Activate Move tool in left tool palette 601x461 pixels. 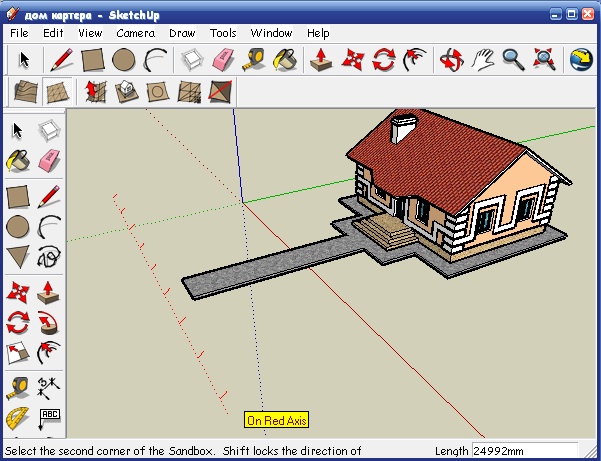coord(18,292)
